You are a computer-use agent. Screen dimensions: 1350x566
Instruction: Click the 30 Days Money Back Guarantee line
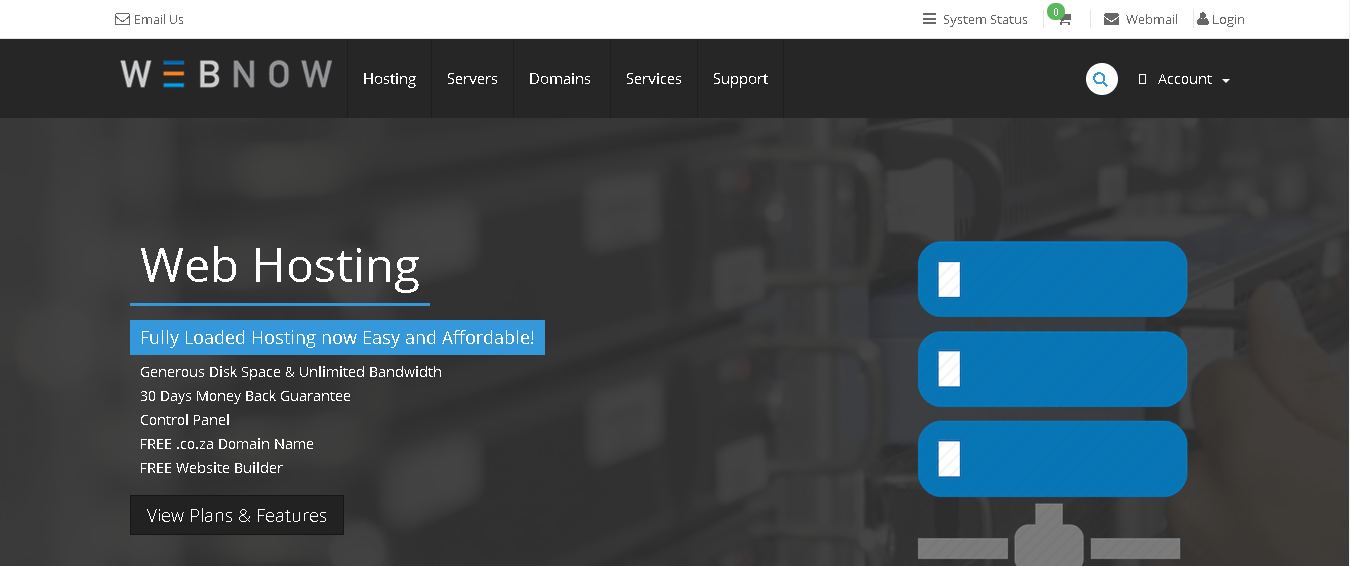coord(245,396)
